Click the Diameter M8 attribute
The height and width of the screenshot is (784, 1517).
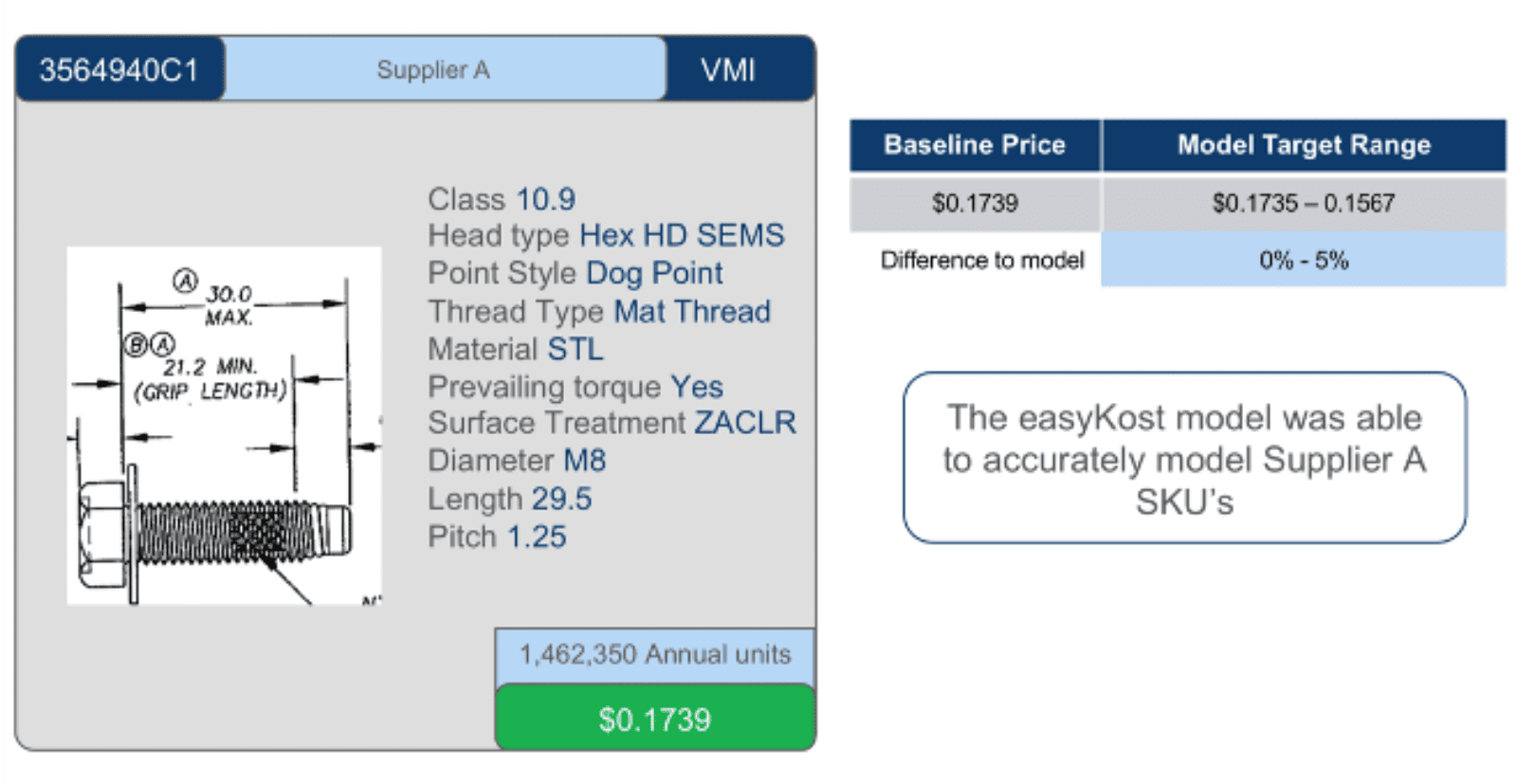(517, 461)
